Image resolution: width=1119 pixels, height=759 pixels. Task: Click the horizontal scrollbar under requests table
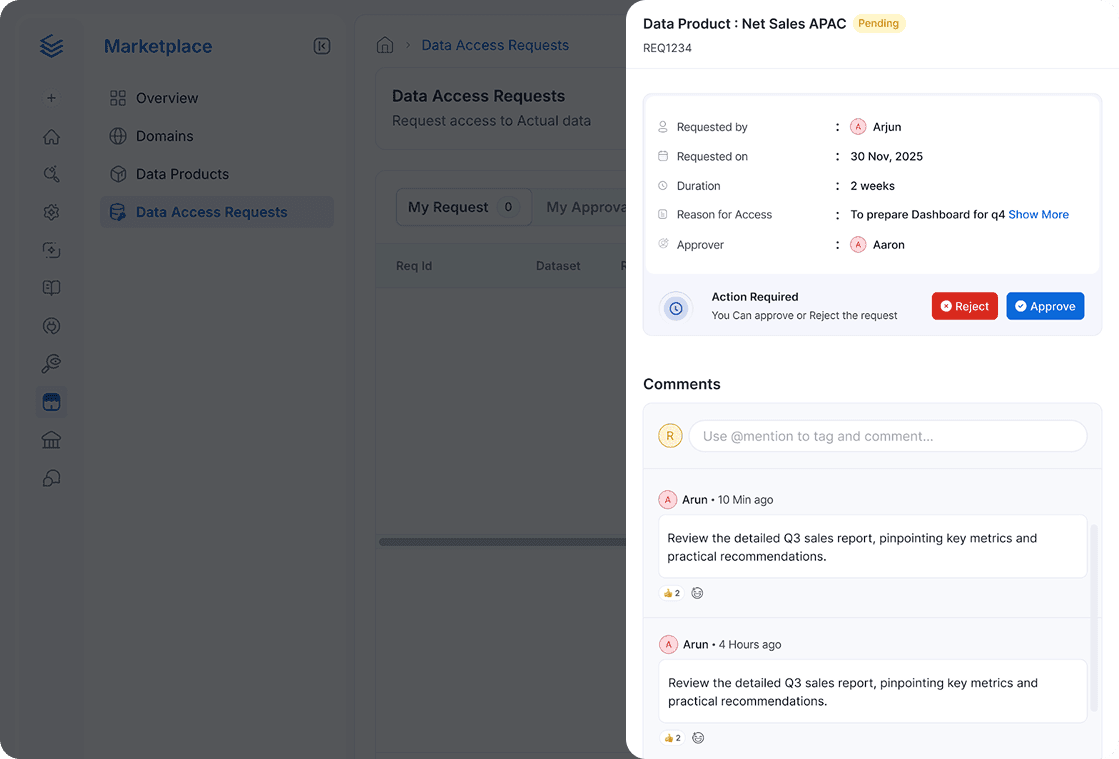pos(502,542)
